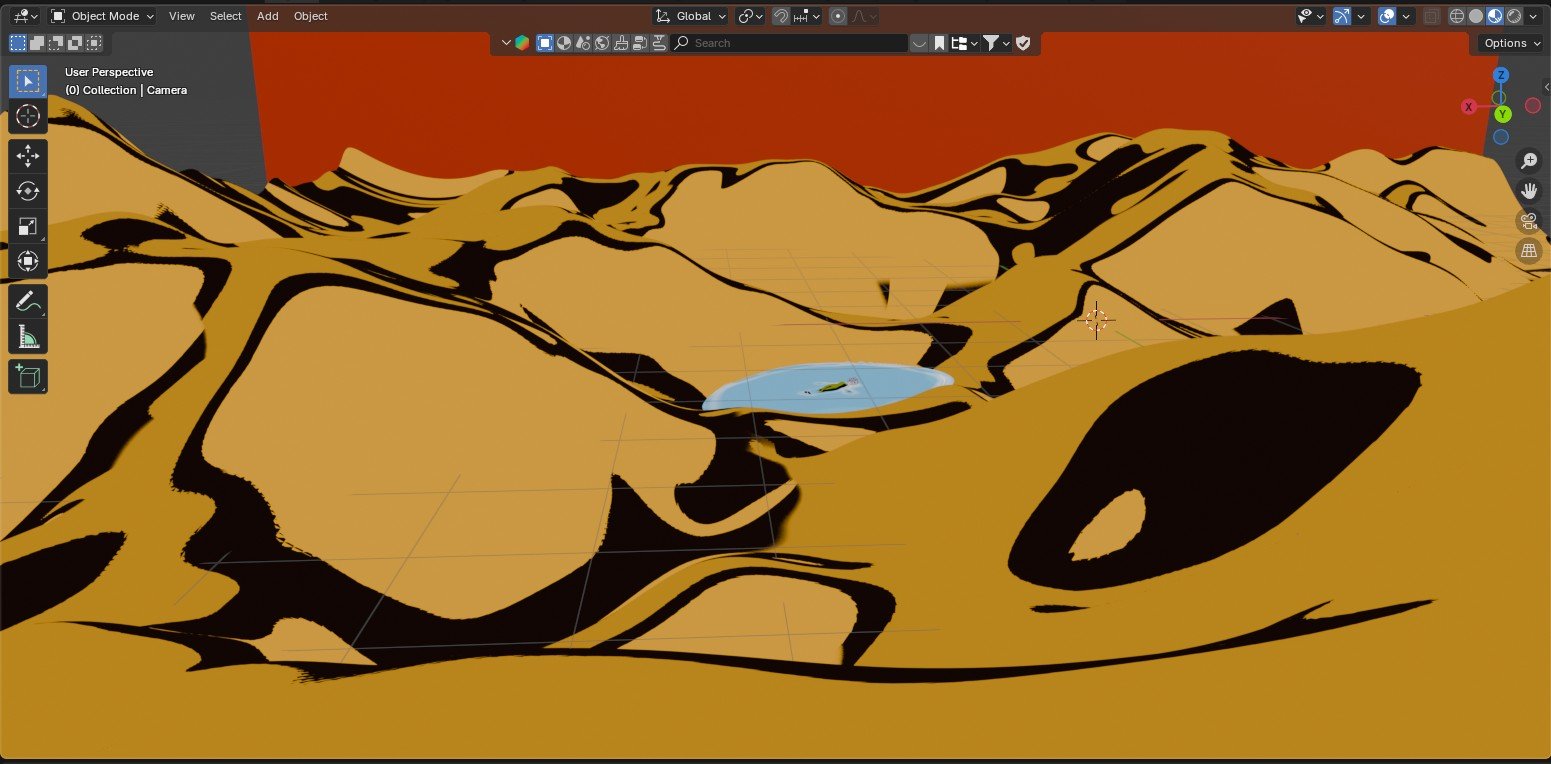Open the Add menu
This screenshot has height=764, width=1551.
click(x=268, y=16)
